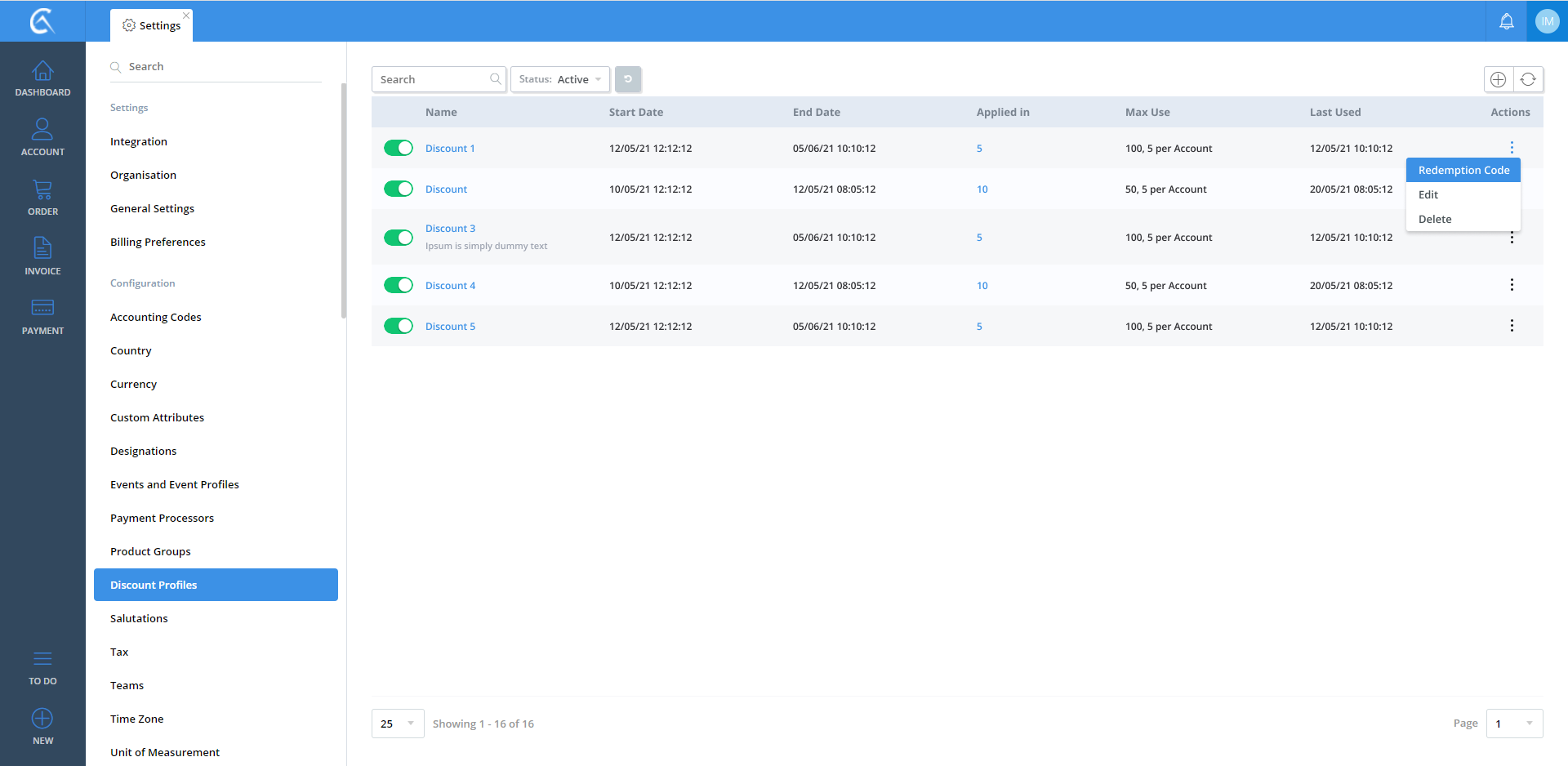
Task: Open Payment Processors settings page
Action: tap(162, 518)
